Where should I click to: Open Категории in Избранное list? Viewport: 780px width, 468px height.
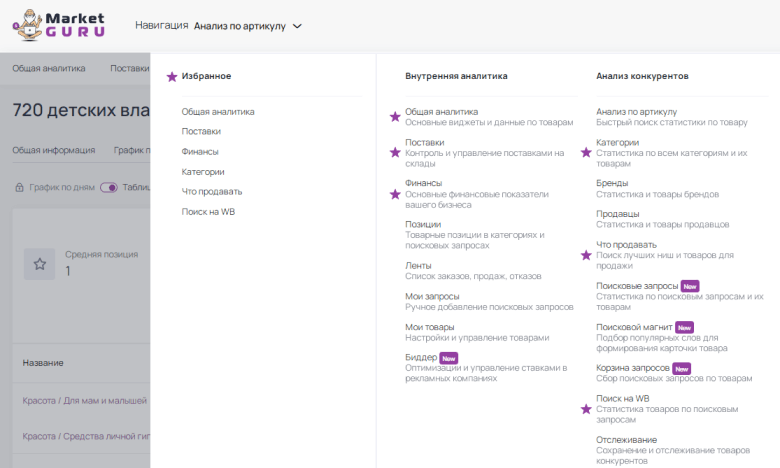pos(203,172)
